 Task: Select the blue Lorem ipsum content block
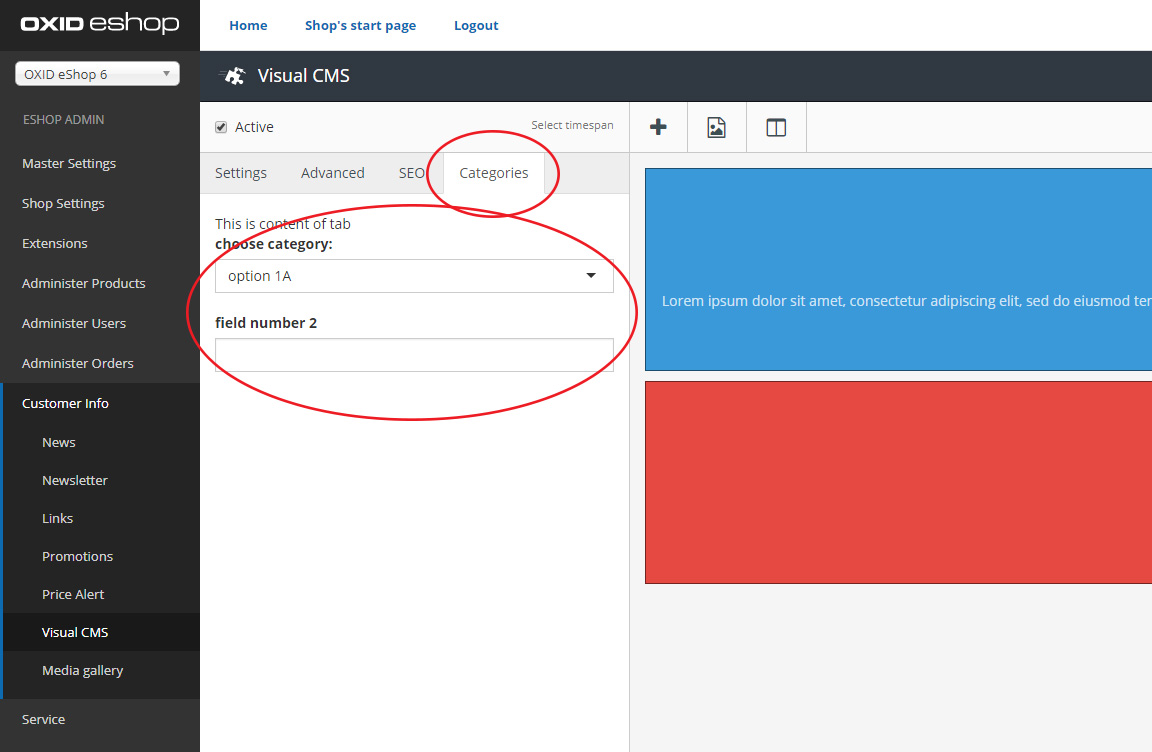click(898, 269)
